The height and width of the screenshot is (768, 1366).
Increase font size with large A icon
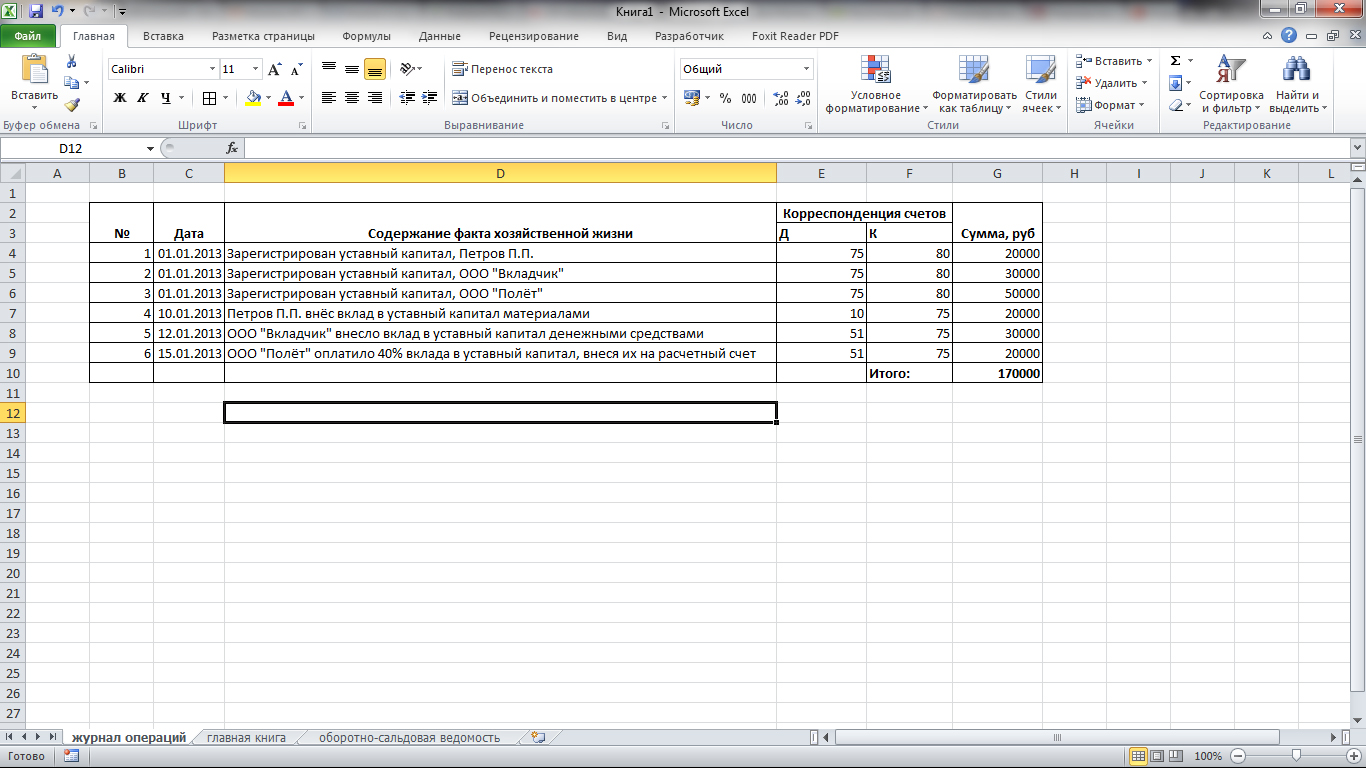coord(276,69)
